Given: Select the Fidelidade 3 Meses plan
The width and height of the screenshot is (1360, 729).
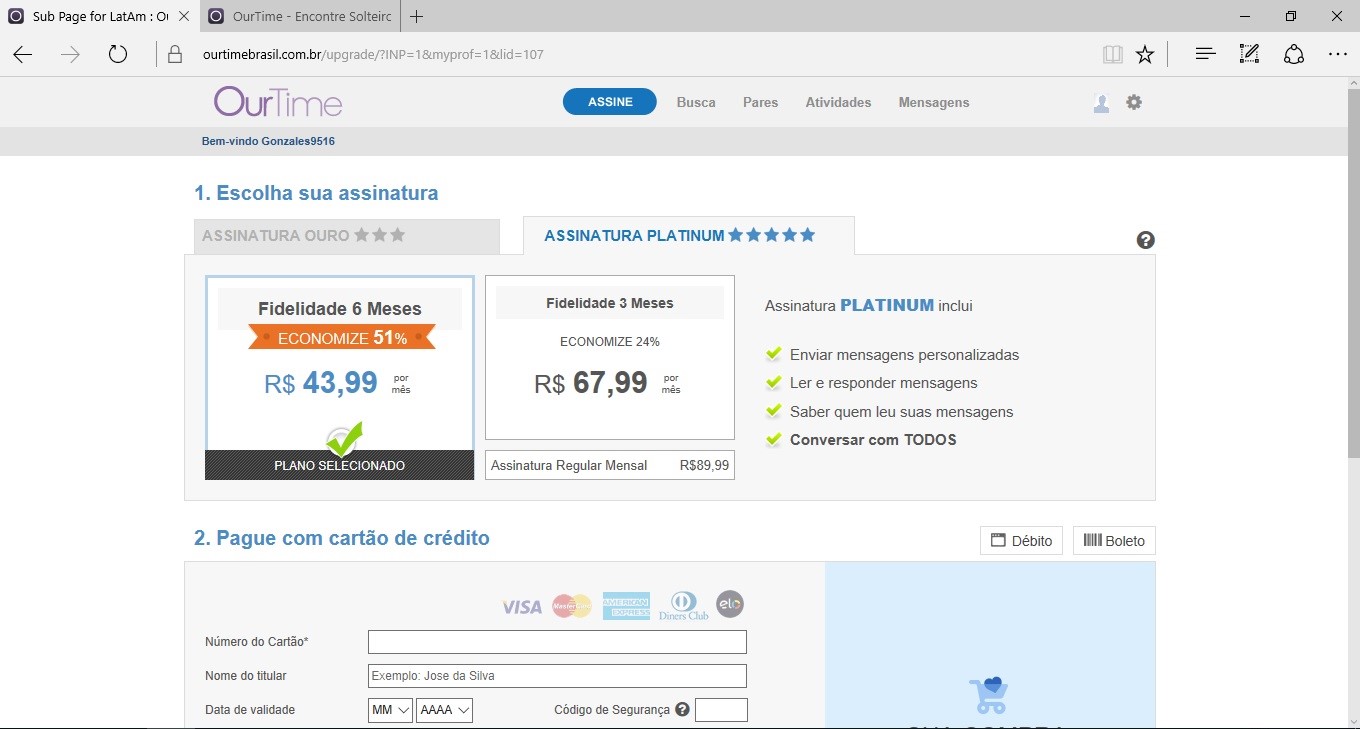Looking at the screenshot, I should (x=610, y=358).
